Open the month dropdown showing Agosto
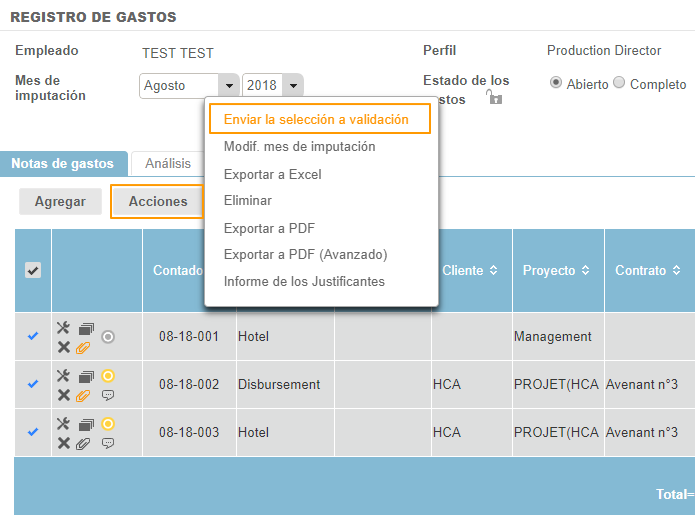The height and width of the screenshot is (515, 695). tap(189, 86)
